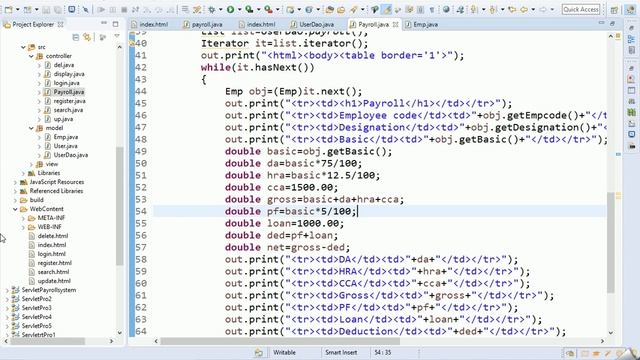Open the New wizard dropdown arrow
Viewport: 640px width, 360px height.
click(x=18, y=9)
